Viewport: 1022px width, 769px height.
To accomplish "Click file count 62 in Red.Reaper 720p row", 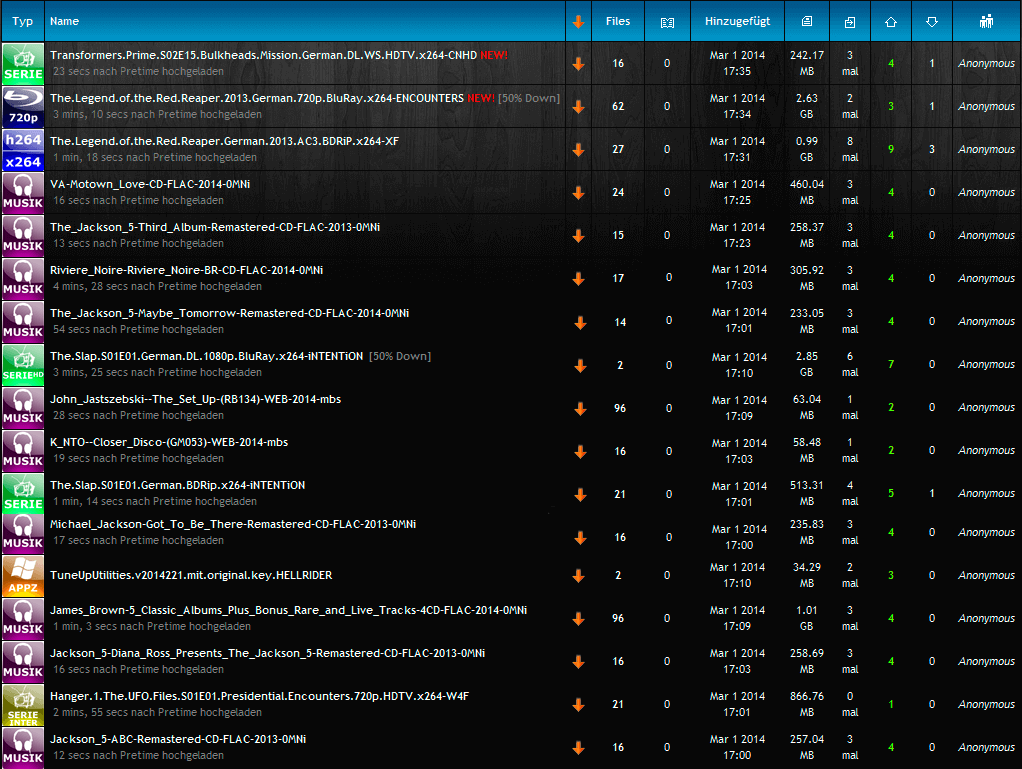I will point(618,106).
